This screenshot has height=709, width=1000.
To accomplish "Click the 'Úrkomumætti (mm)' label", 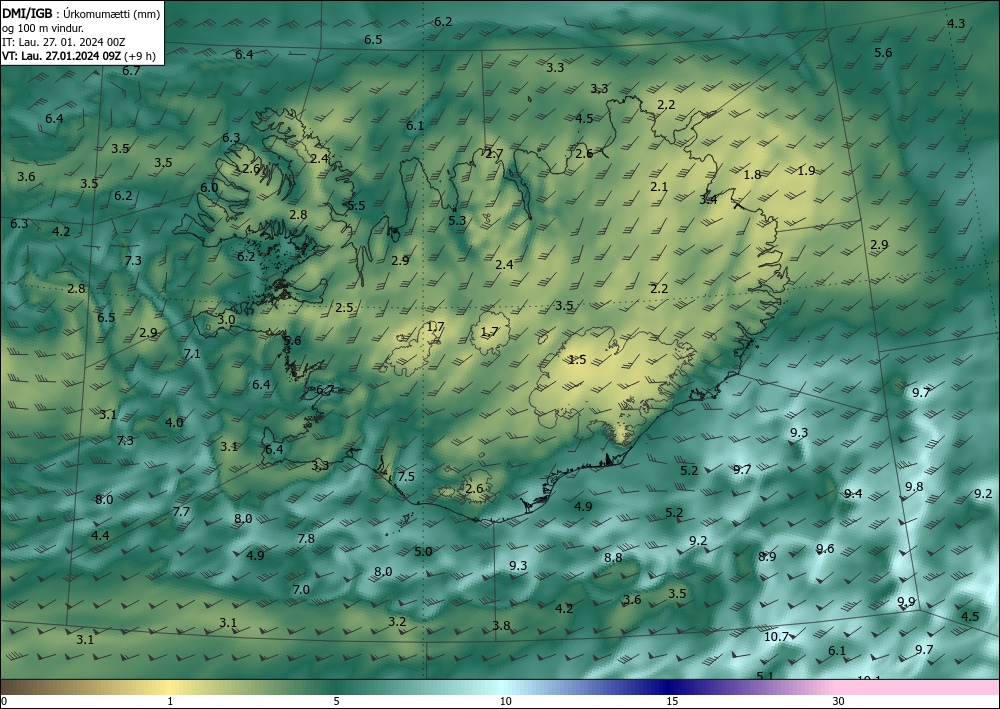I will click(x=112, y=14).
